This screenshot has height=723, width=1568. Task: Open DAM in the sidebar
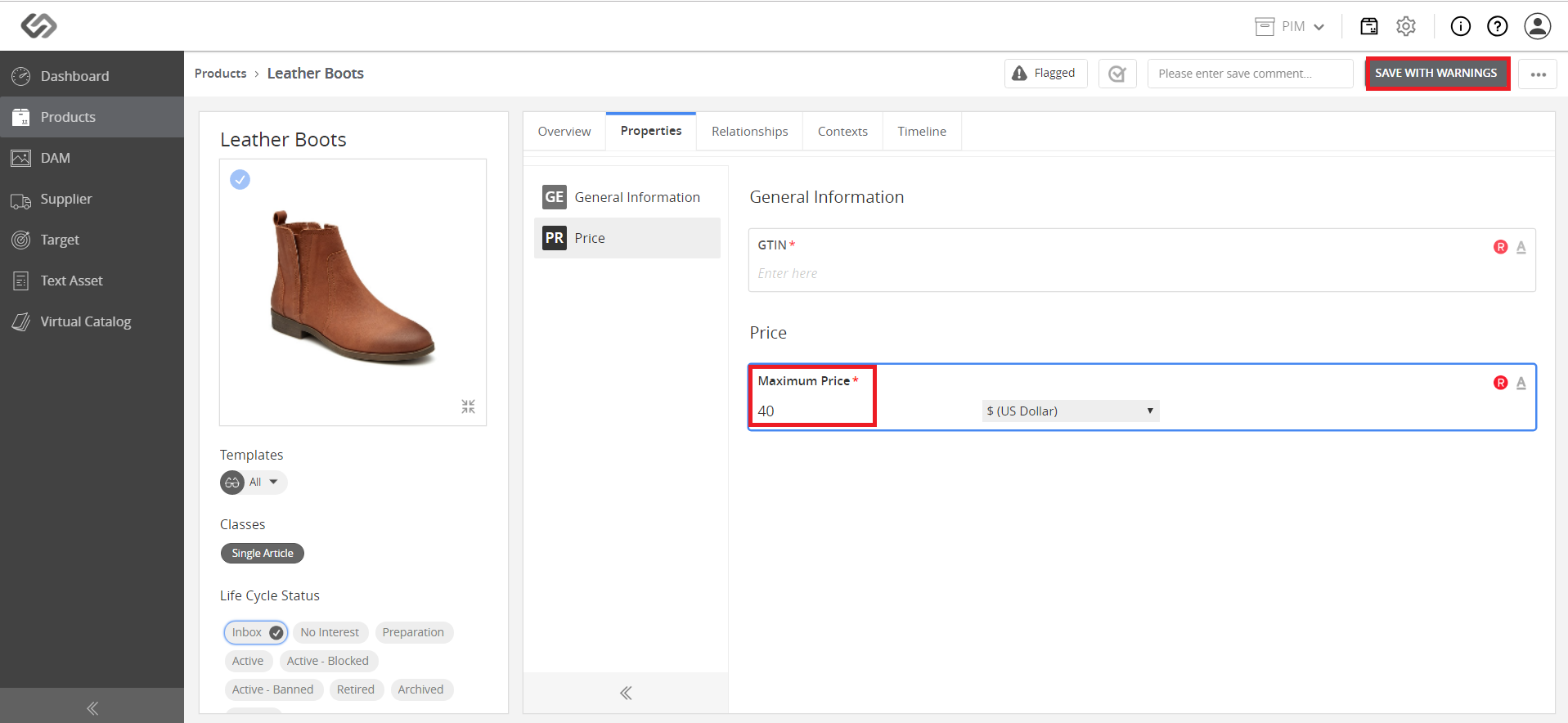pyautogui.click(x=92, y=158)
